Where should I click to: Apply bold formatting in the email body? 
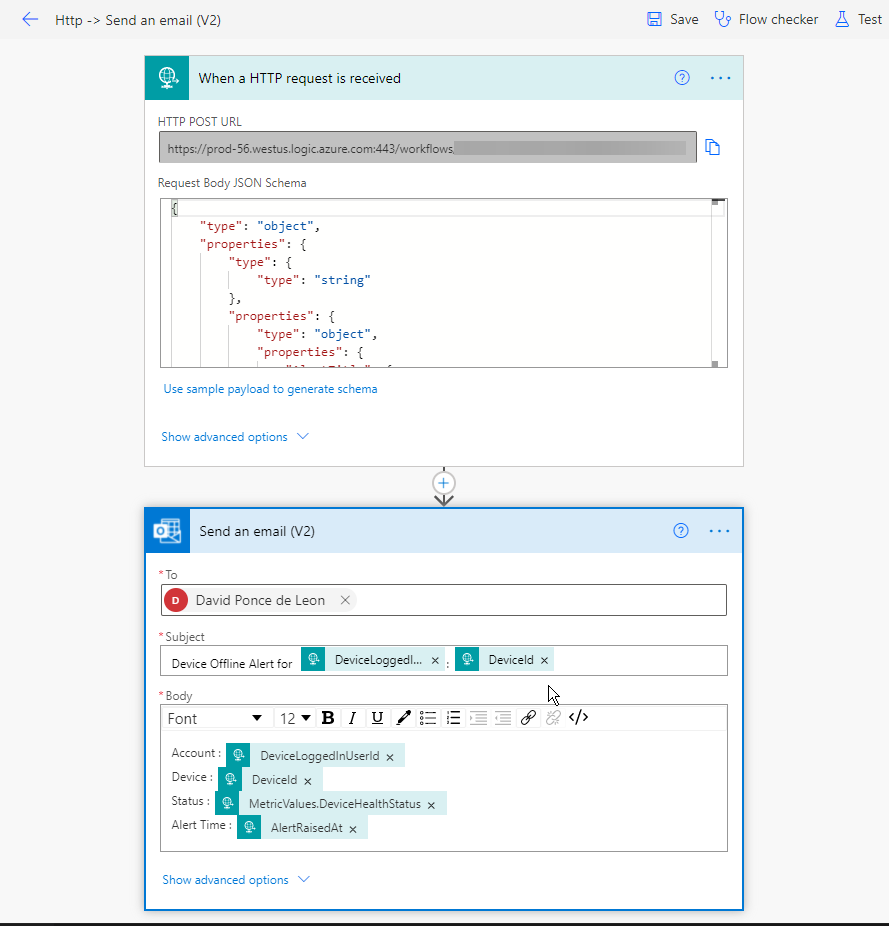point(328,717)
